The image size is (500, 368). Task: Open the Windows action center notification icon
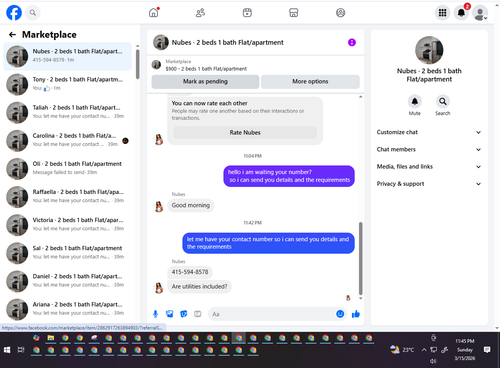click(x=487, y=349)
